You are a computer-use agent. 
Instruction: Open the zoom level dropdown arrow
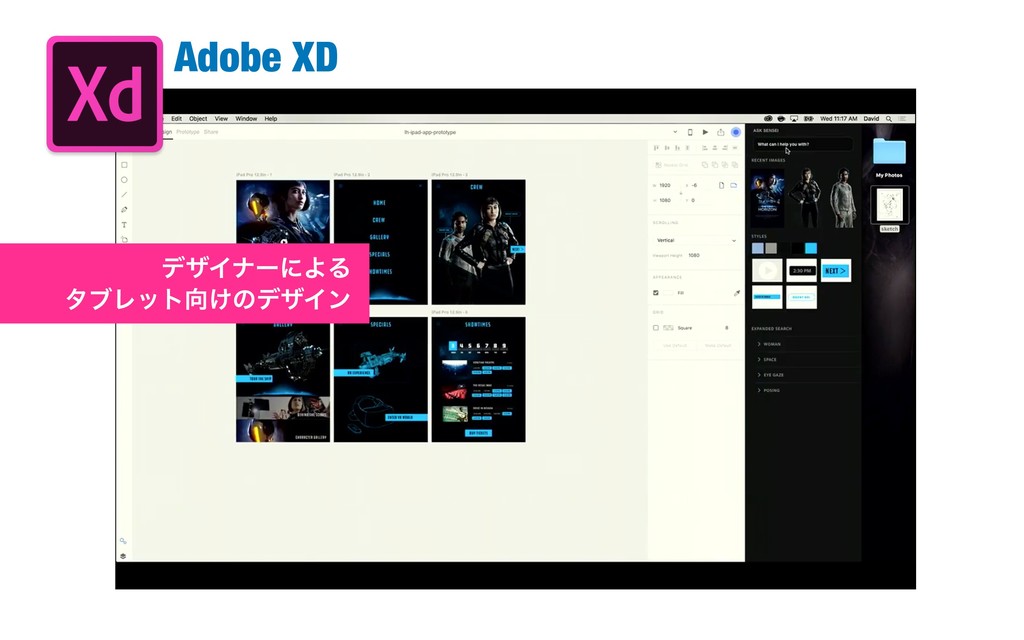[675, 132]
